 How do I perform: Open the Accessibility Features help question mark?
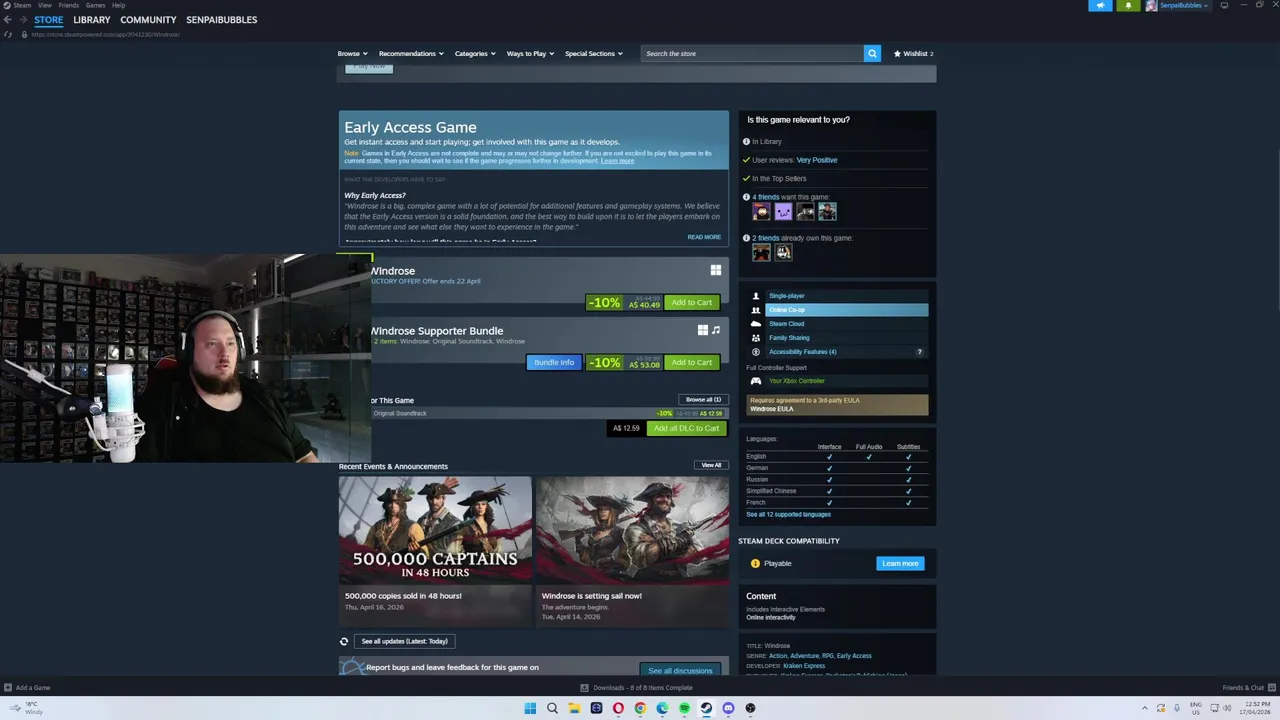(x=919, y=352)
